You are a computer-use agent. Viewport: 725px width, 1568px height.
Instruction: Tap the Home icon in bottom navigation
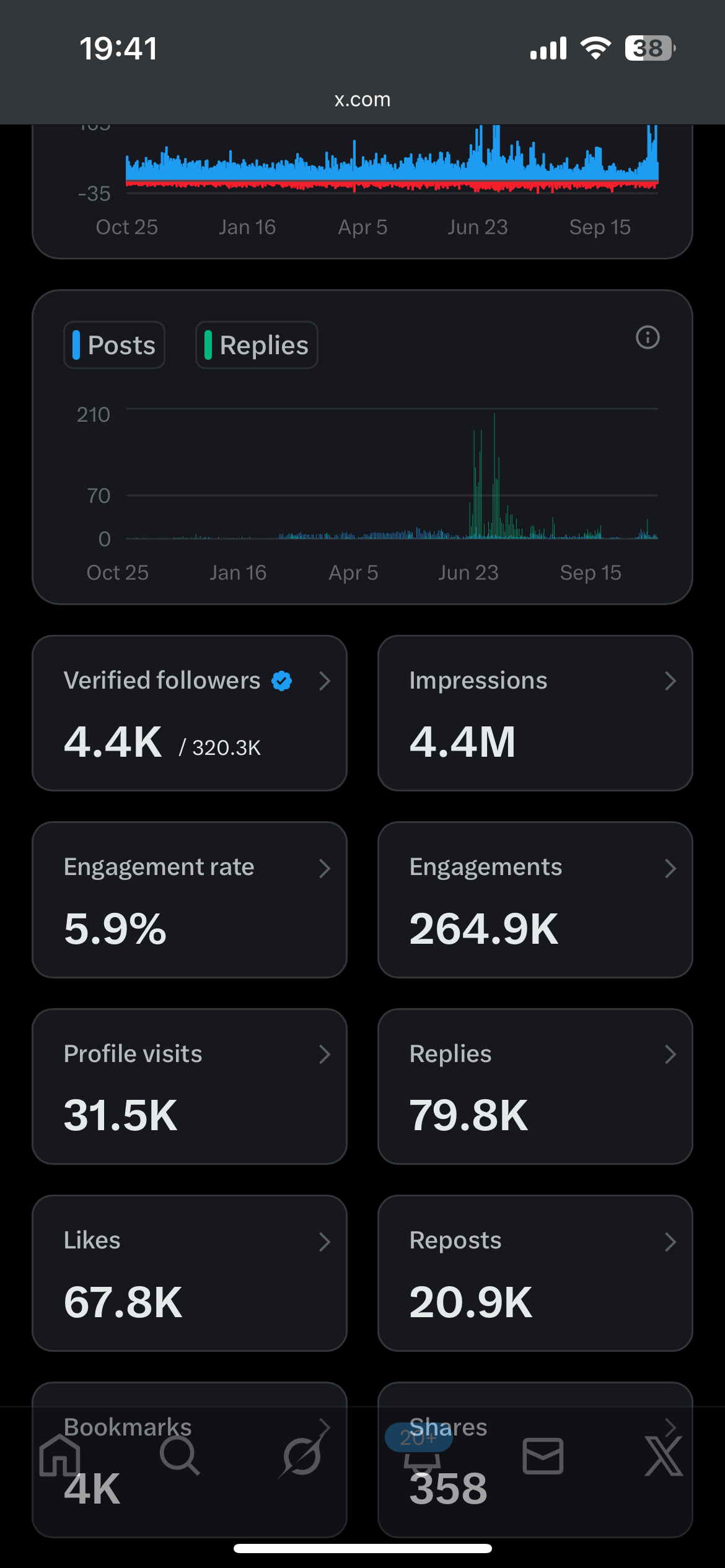click(x=59, y=1457)
